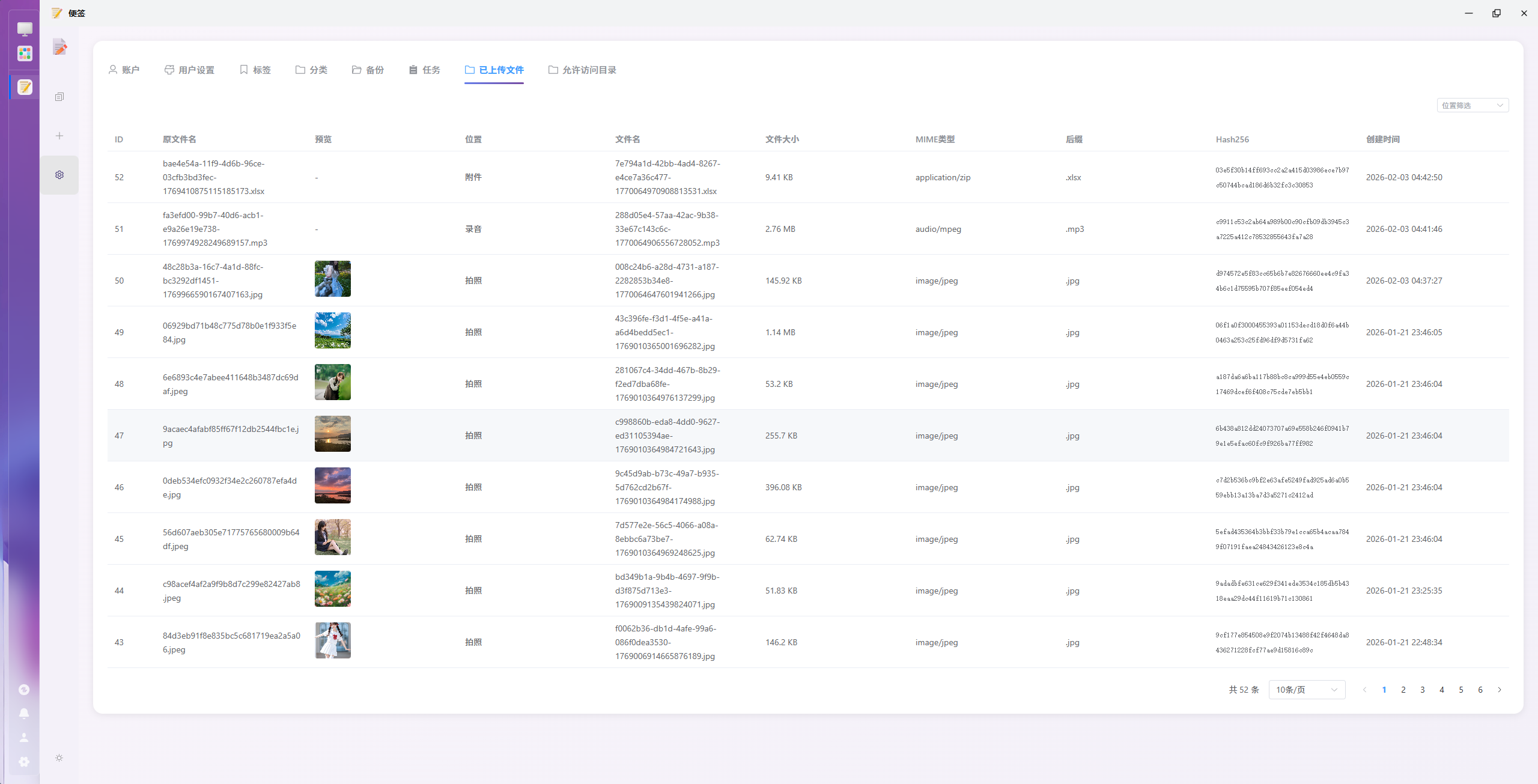
Task: Open the flower-shaped gear icon at the dock bottom
Action: [x=24, y=762]
